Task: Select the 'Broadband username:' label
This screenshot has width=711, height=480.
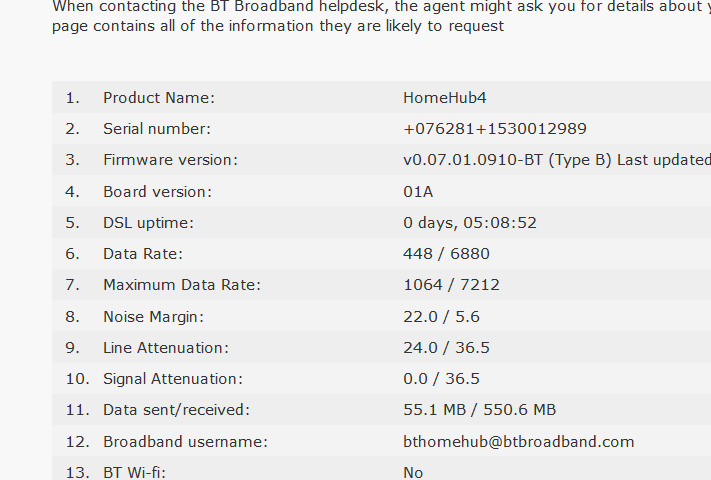Action: (x=185, y=442)
